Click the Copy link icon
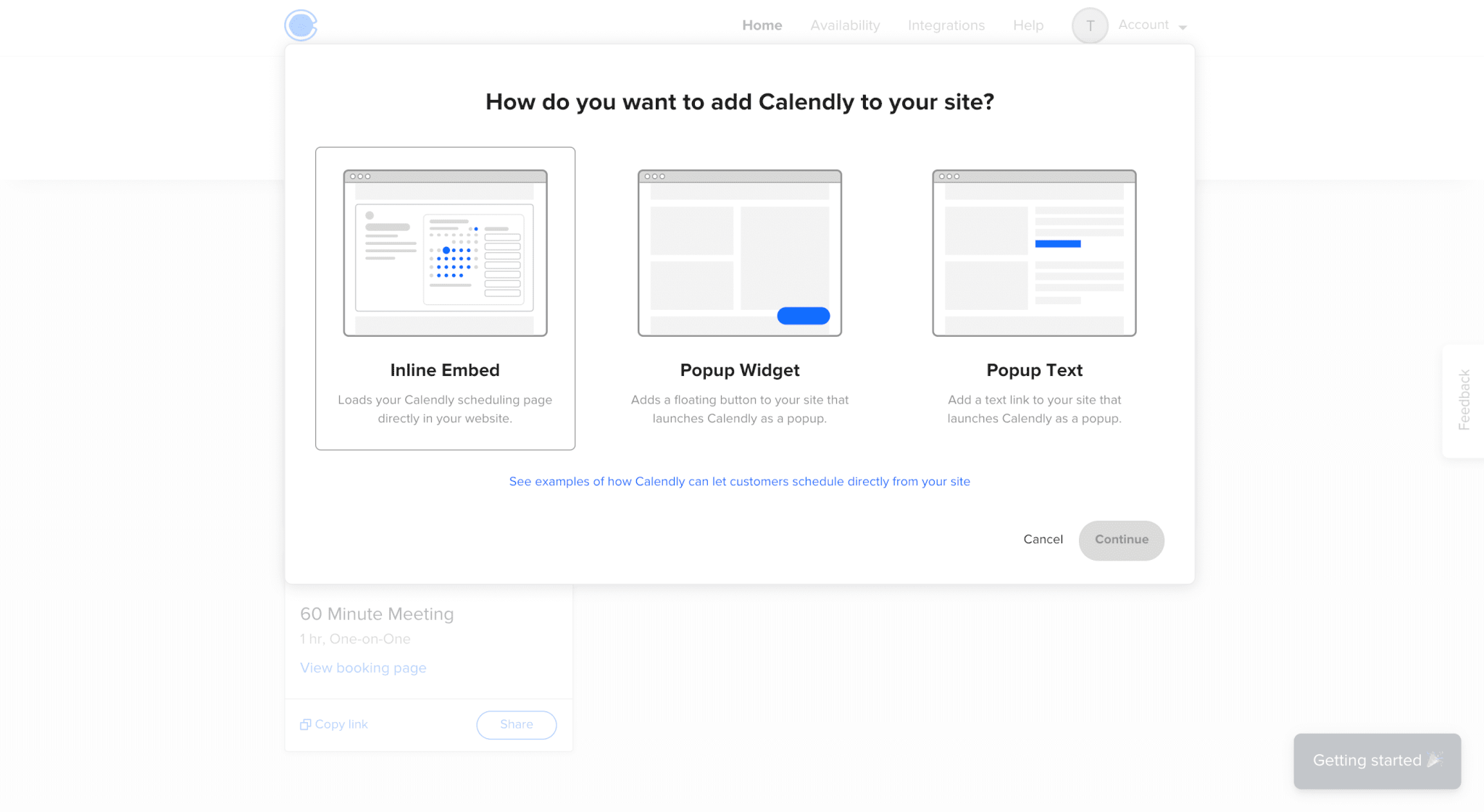 pyautogui.click(x=305, y=724)
